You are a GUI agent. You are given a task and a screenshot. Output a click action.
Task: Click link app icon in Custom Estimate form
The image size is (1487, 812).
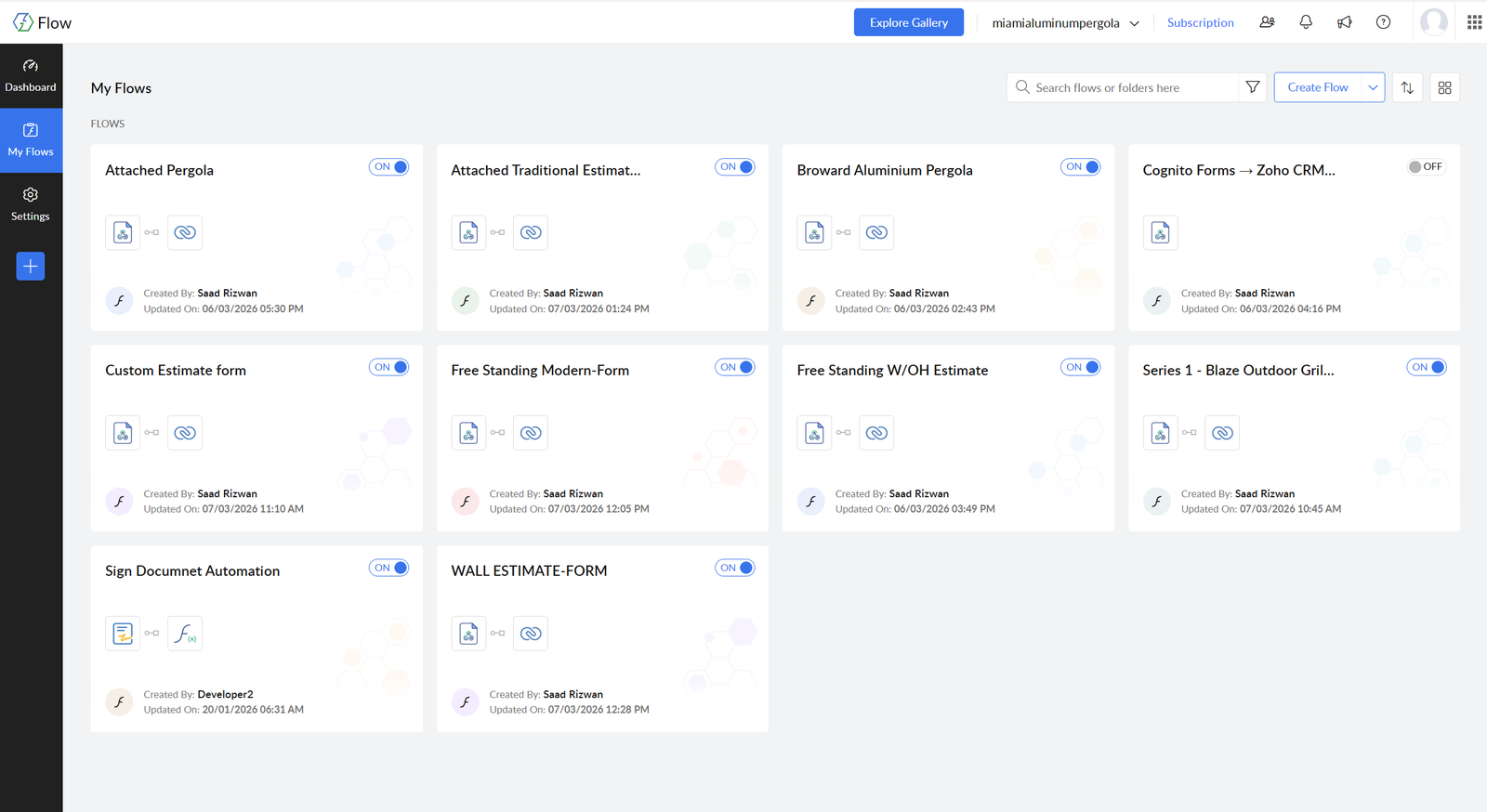[185, 433]
